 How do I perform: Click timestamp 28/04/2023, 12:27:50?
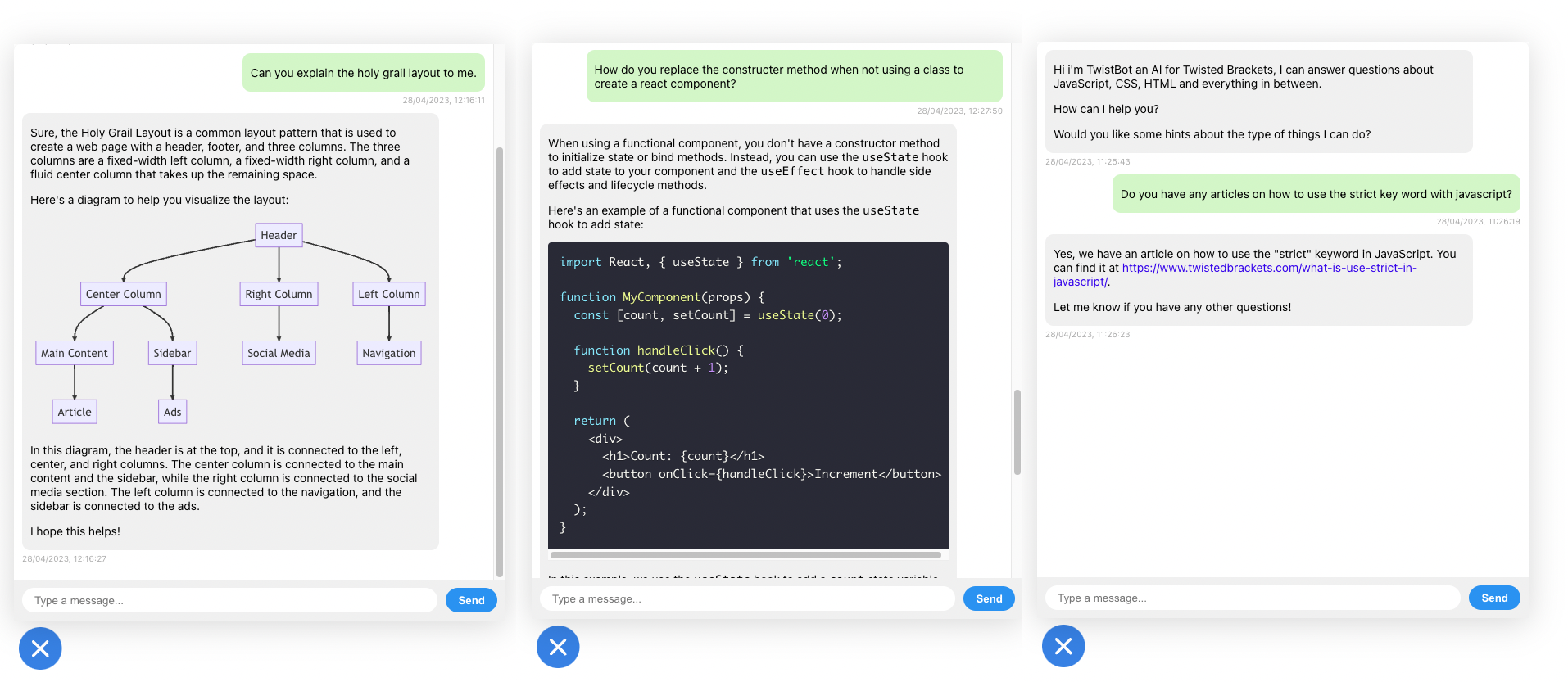[959, 111]
